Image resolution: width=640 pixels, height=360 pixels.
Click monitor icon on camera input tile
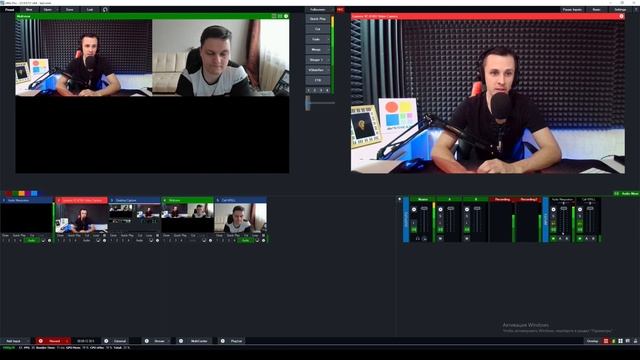pyautogui.click(x=98, y=240)
